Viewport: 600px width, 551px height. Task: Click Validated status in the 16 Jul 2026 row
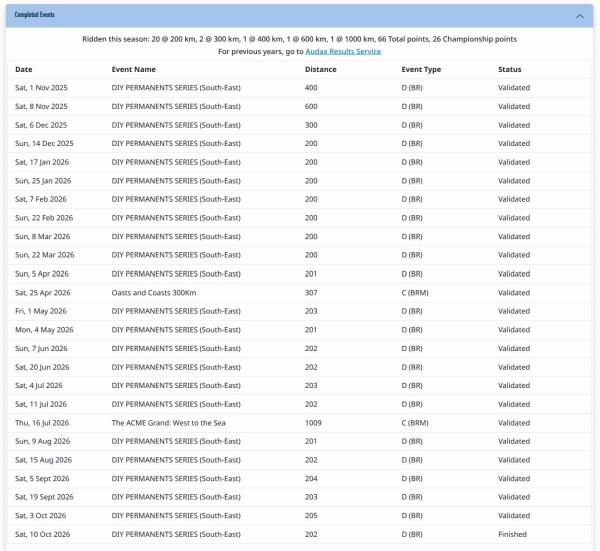[514, 423]
